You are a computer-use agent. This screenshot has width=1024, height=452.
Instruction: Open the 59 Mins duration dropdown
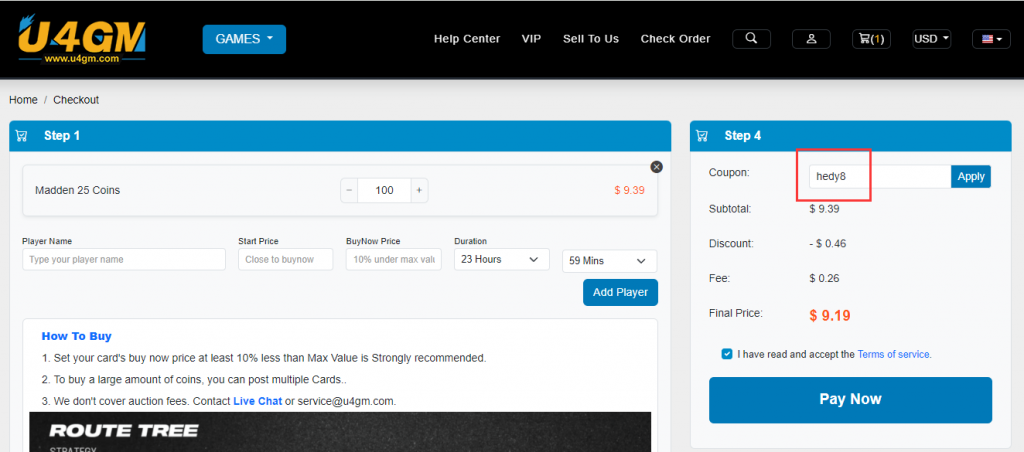coord(609,261)
